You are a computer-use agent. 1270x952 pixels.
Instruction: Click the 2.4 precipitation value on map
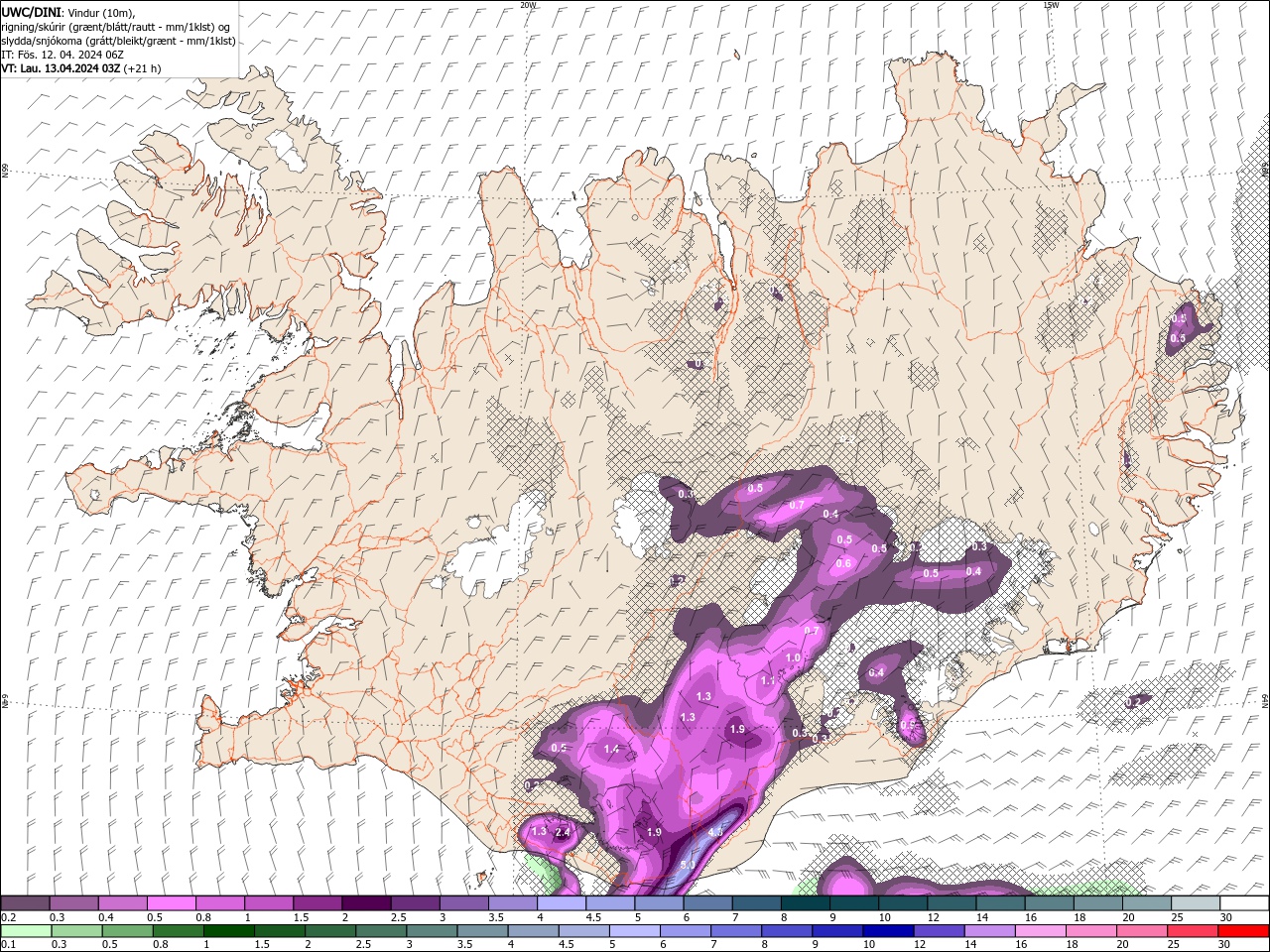563,833
